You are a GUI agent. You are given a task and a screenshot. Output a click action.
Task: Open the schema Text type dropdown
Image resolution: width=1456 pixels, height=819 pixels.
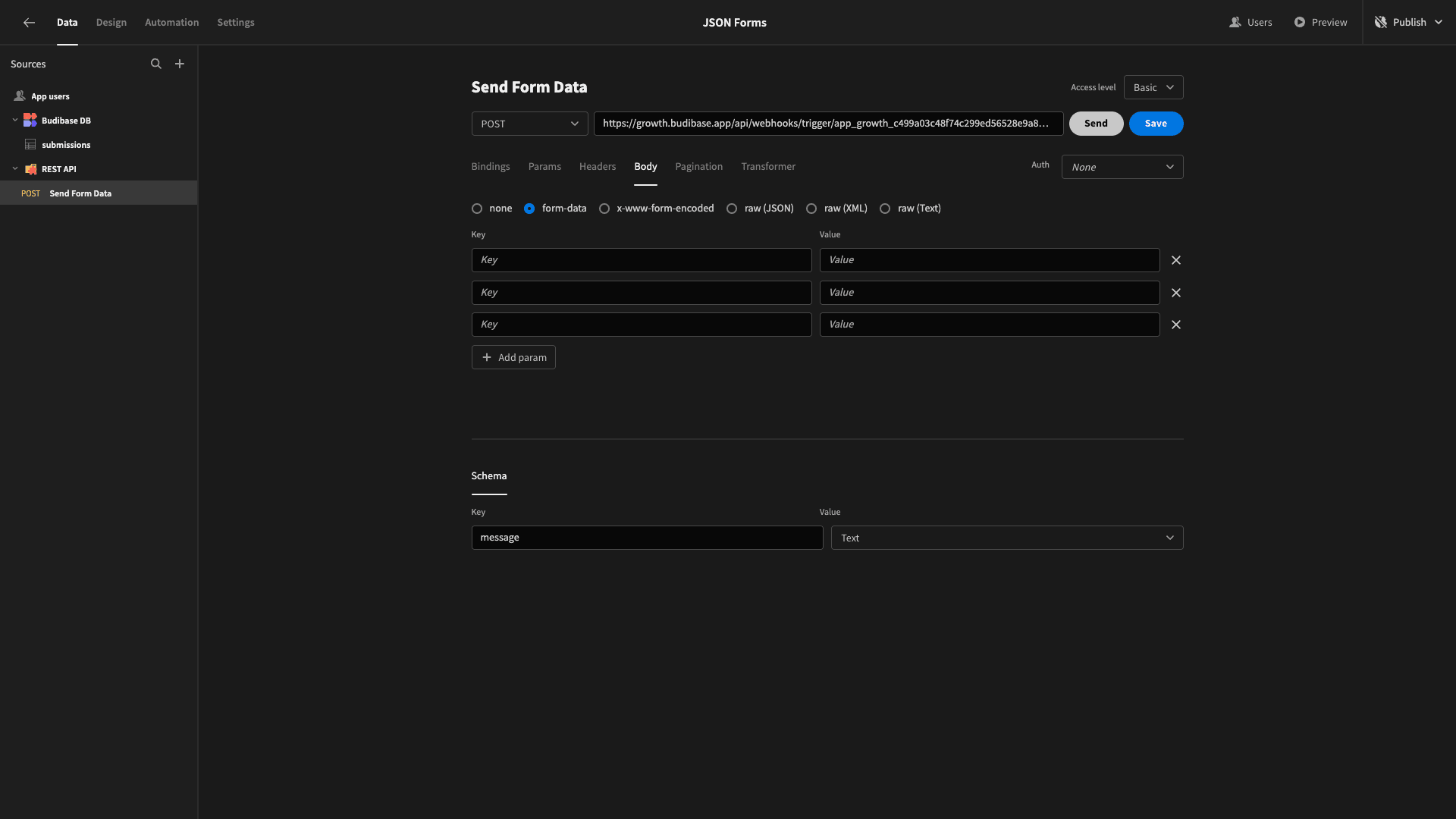(1007, 538)
